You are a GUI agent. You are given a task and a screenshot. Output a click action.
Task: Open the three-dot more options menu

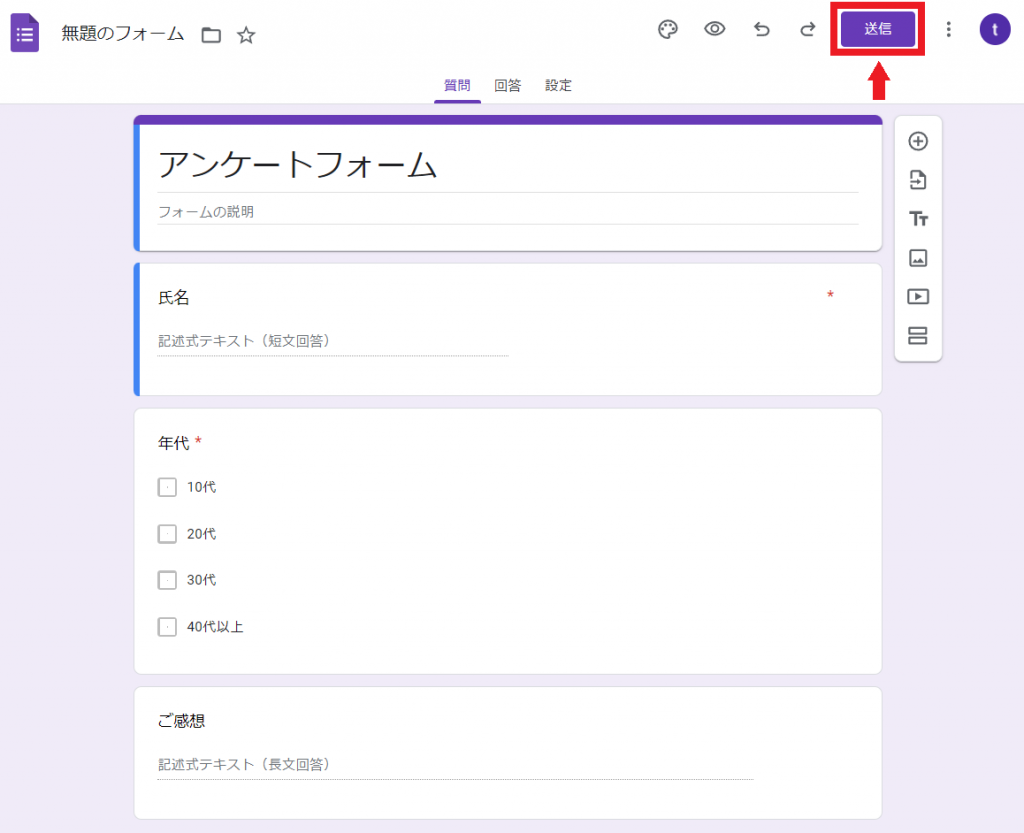(948, 29)
